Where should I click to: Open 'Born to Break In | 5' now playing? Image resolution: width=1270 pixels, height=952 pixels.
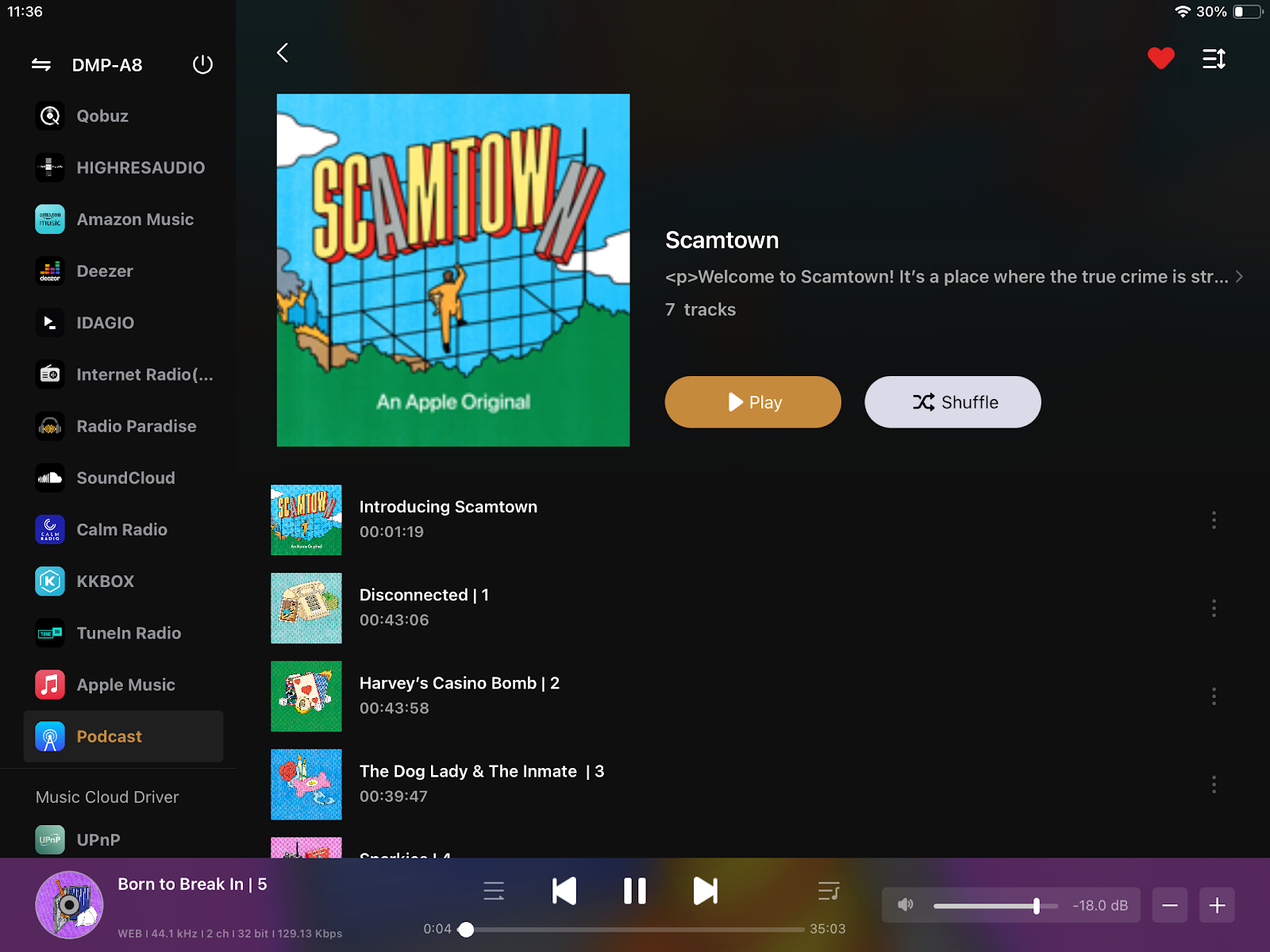tap(192, 884)
